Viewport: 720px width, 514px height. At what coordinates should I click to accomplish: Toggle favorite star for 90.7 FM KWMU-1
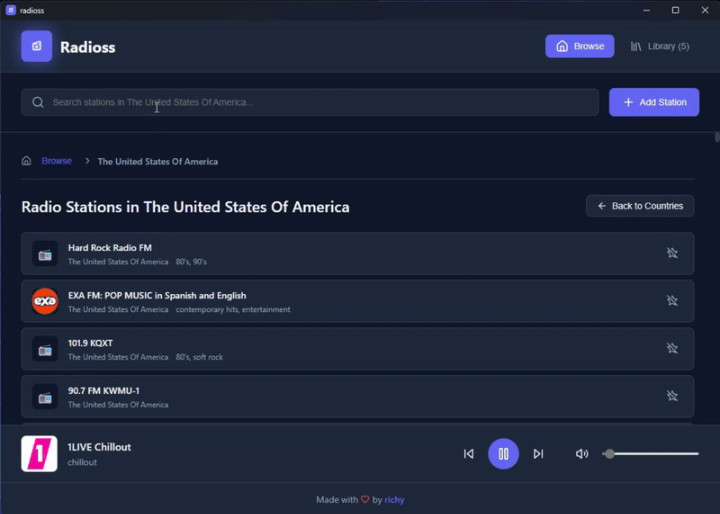point(672,396)
